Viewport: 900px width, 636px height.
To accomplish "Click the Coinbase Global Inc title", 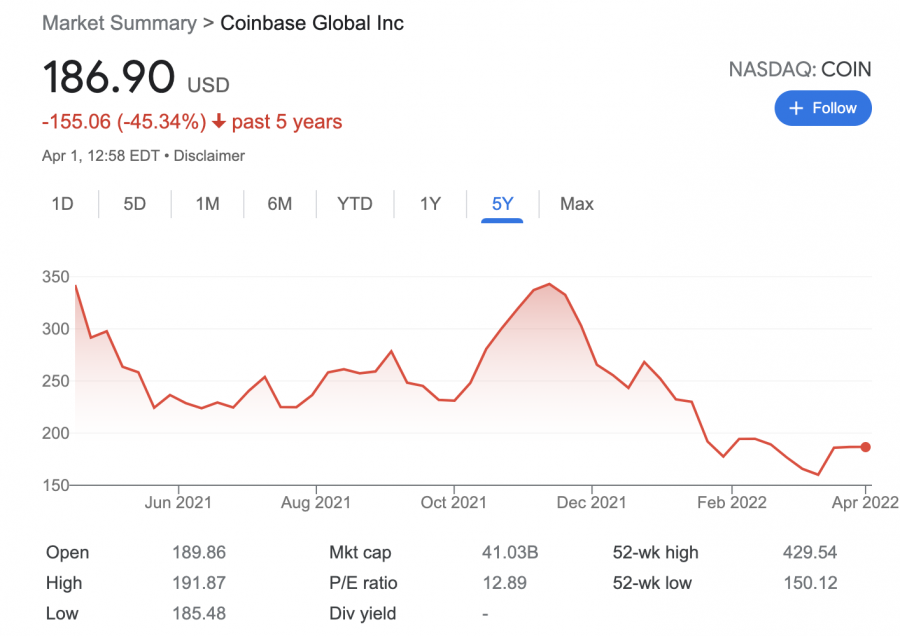I will click(x=312, y=23).
